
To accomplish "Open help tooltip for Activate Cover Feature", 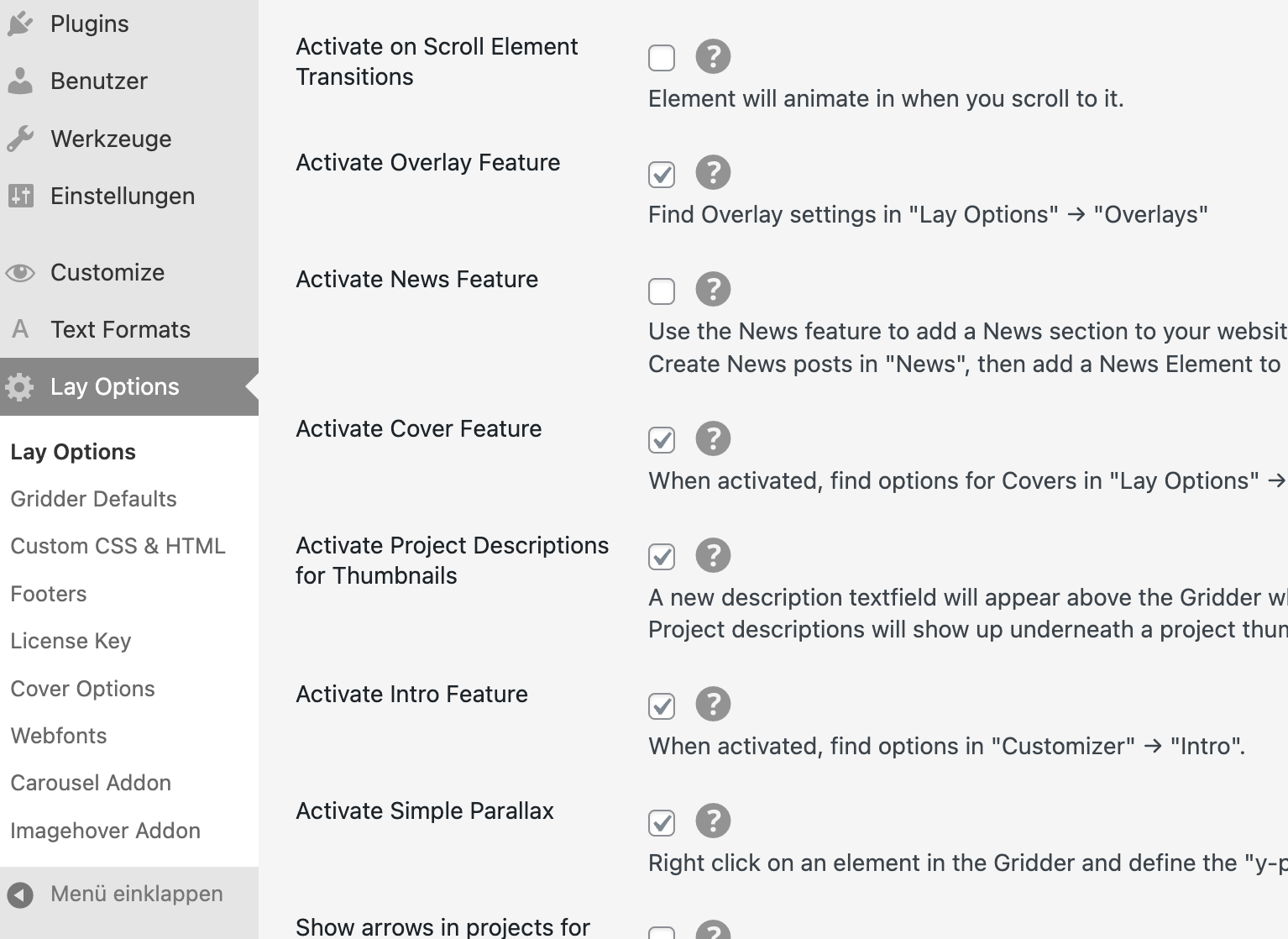I will tap(713, 439).
